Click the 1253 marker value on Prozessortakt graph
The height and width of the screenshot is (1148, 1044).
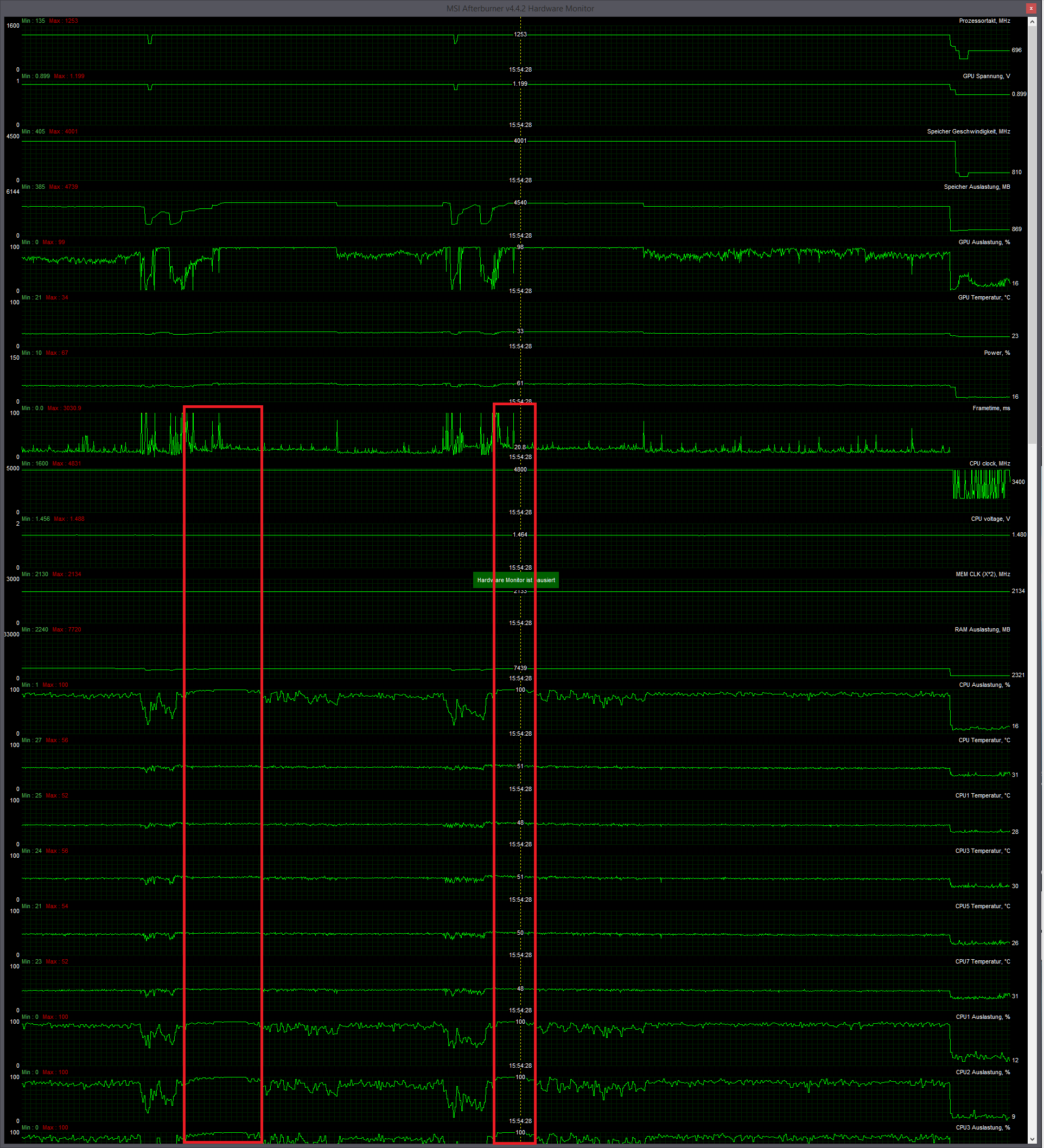pyautogui.click(x=520, y=35)
